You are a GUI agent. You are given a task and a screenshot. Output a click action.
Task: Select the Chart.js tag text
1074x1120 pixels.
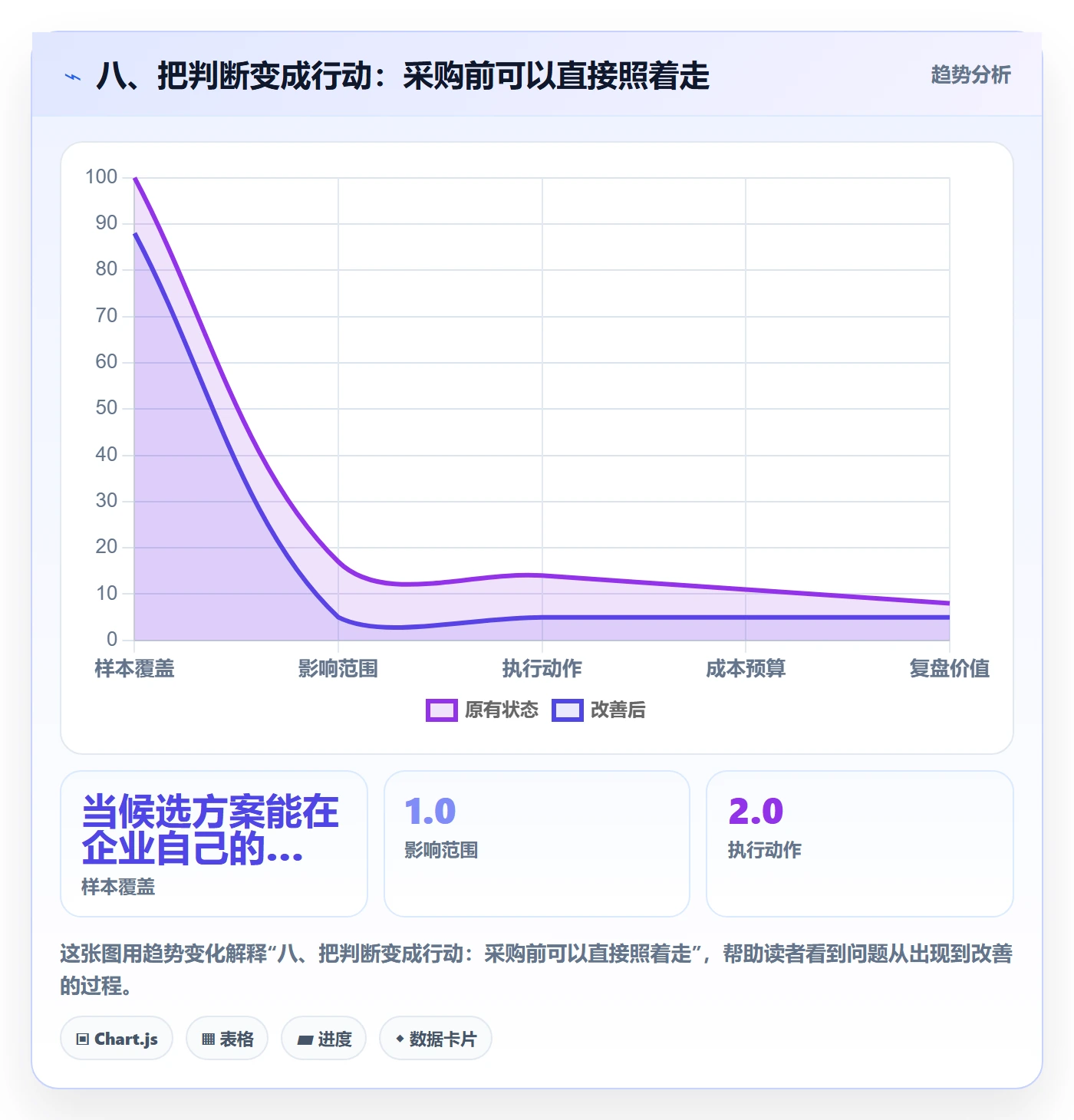(126, 1039)
